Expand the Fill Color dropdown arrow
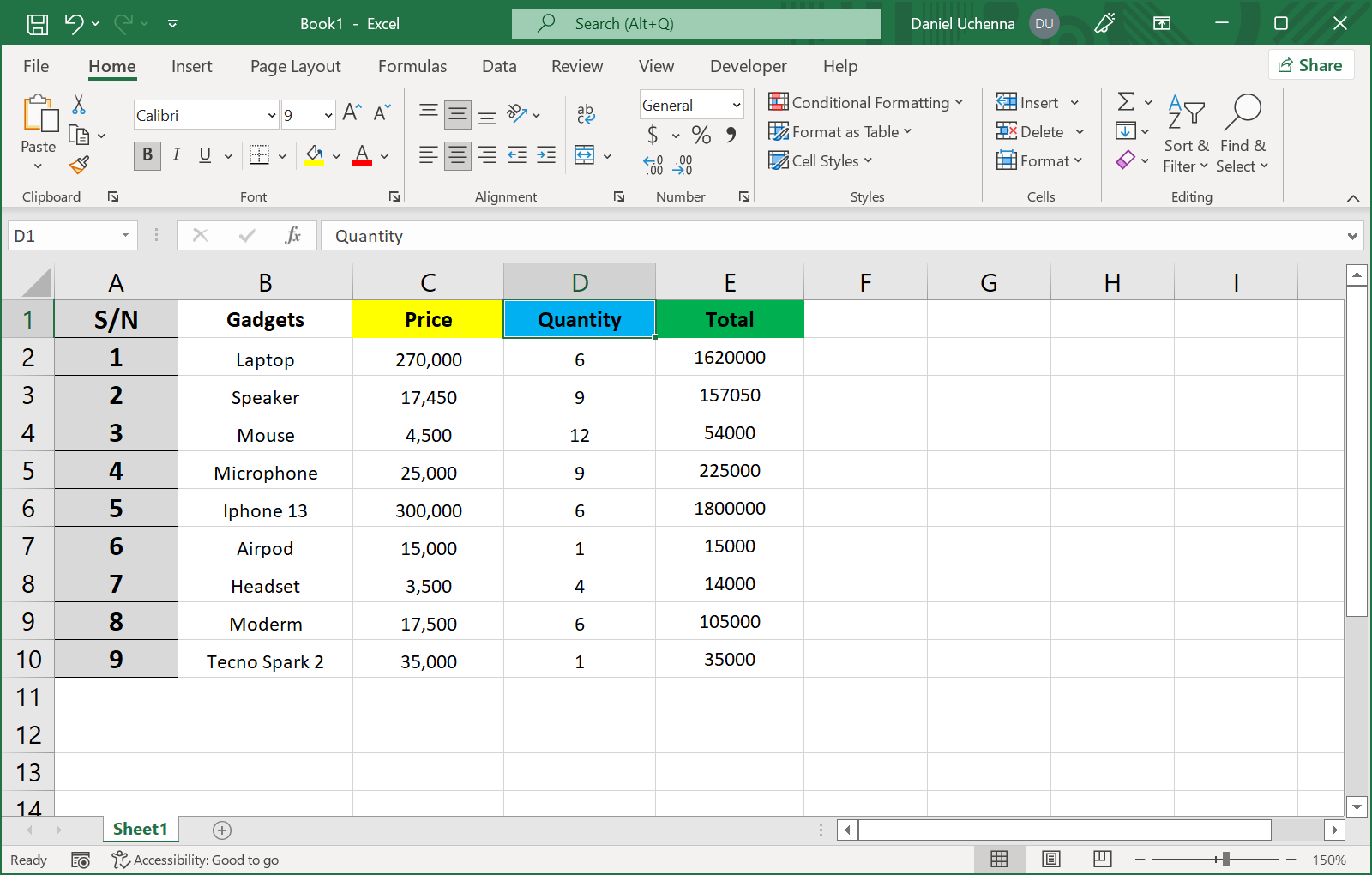The width and height of the screenshot is (1372, 875). point(334,155)
